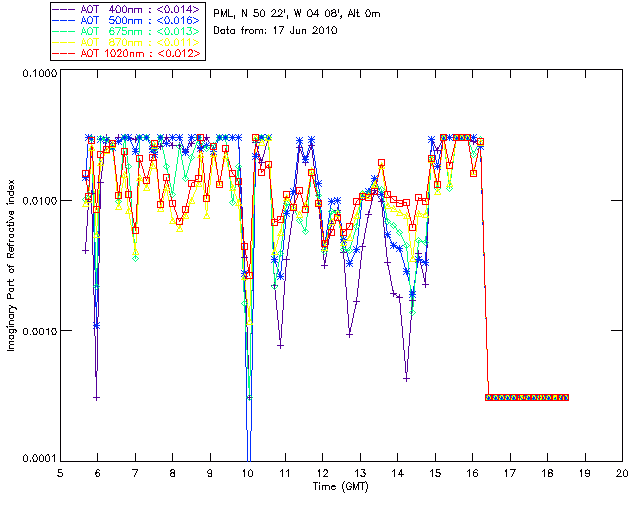Viewport: 640px width, 512px height.
Task: Click the AOT 675nm legend entry
Action: pyautogui.click(x=127, y=31)
